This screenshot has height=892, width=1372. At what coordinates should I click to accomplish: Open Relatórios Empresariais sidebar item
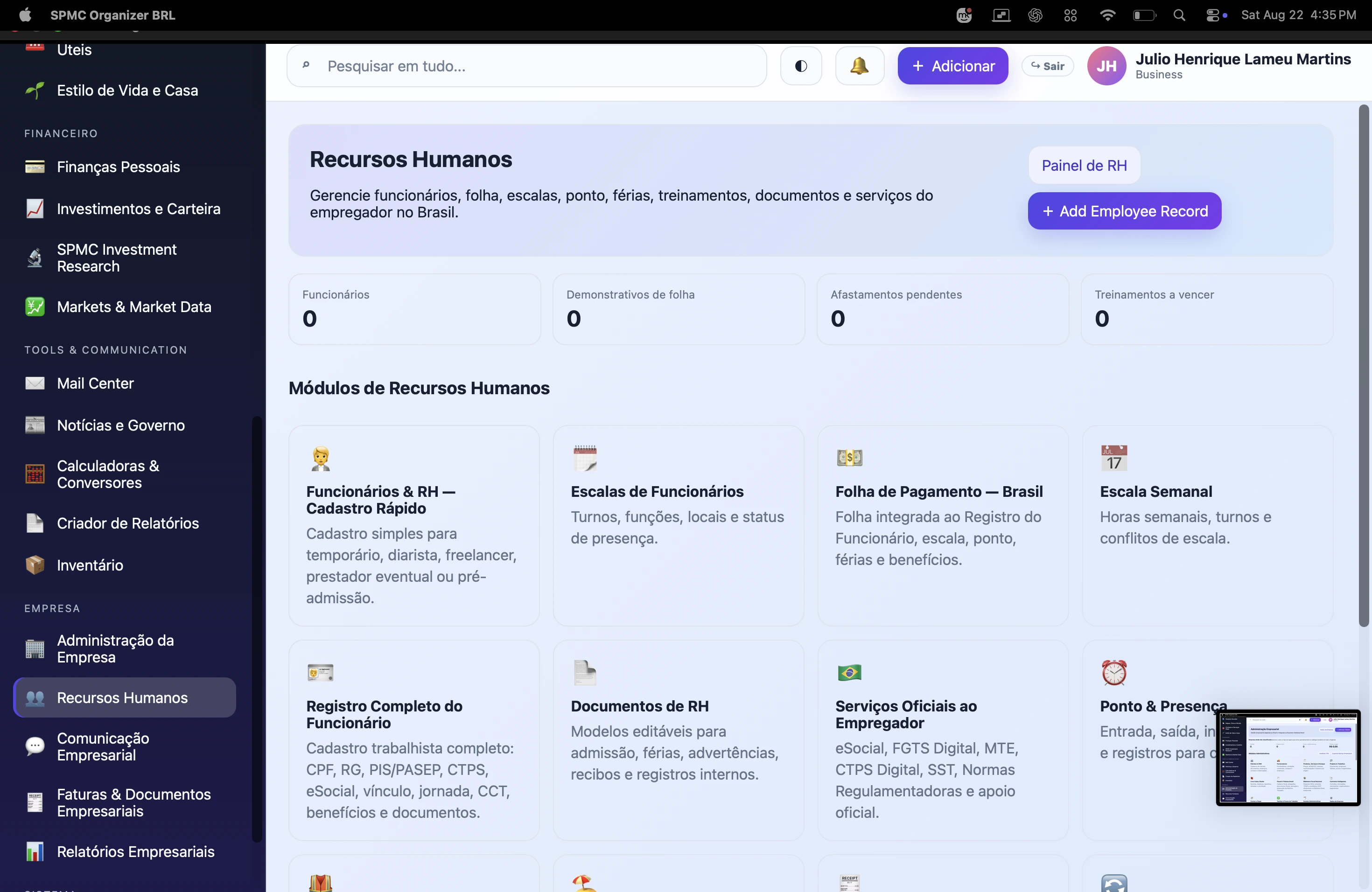[x=125, y=852]
